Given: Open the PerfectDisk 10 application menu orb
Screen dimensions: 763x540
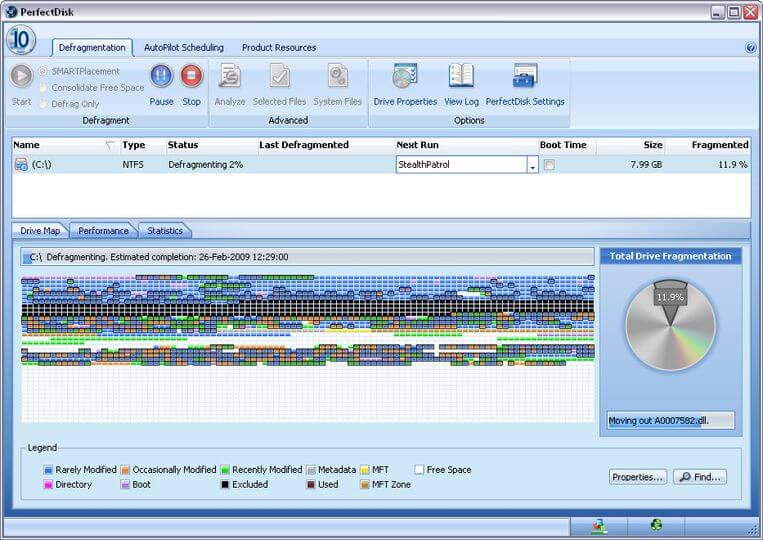Looking at the screenshot, I should 21,40.
